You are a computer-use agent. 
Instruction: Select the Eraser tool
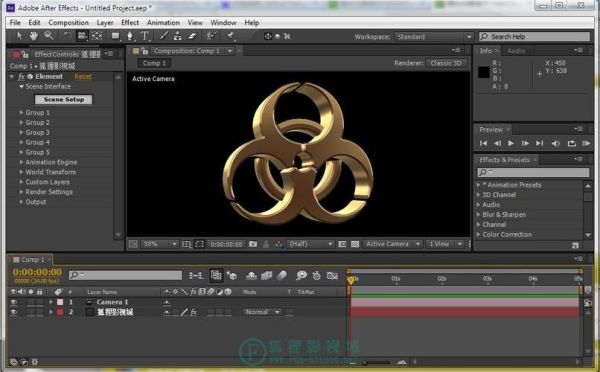[x=192, y=36]
